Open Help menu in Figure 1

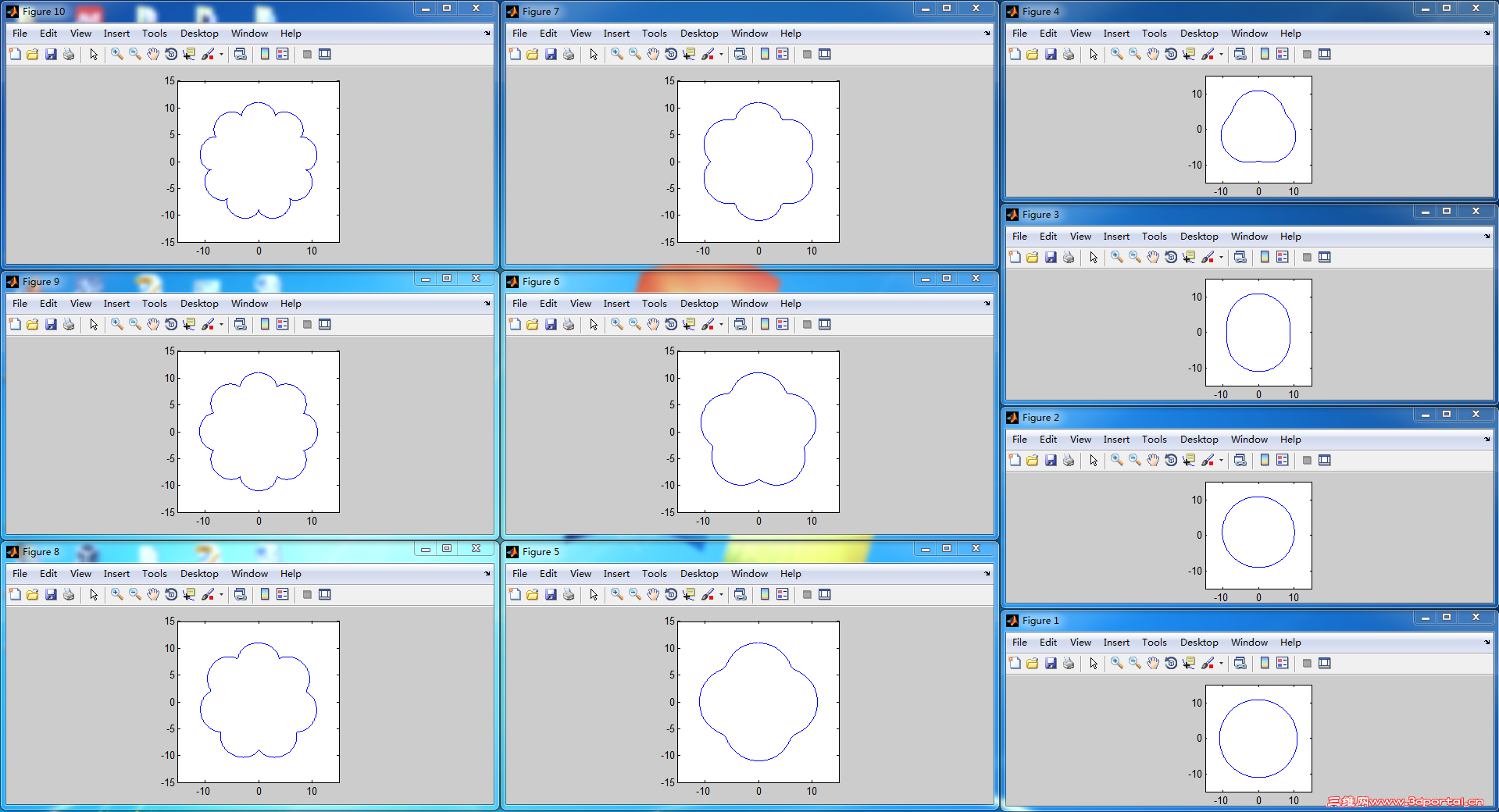click(x=1290, y=642)
